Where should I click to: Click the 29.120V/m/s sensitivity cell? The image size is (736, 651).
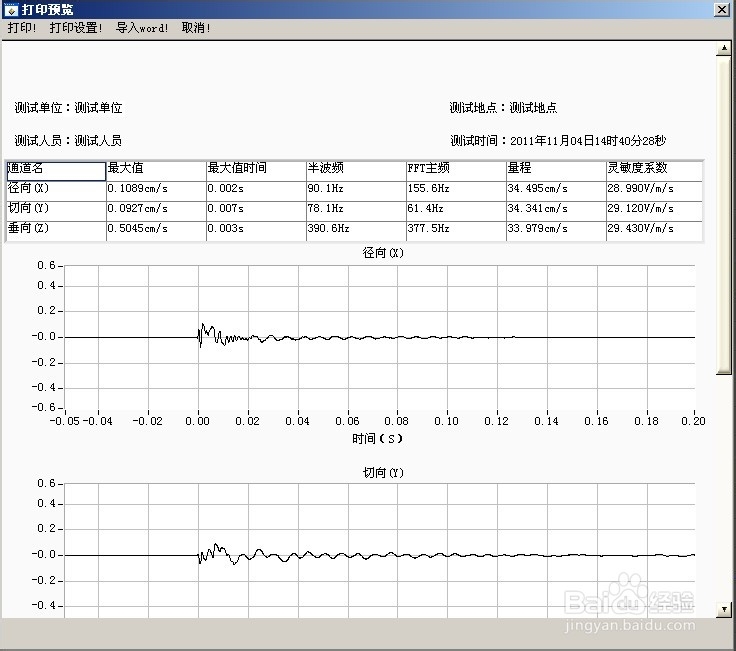click(x=654, y=211)
